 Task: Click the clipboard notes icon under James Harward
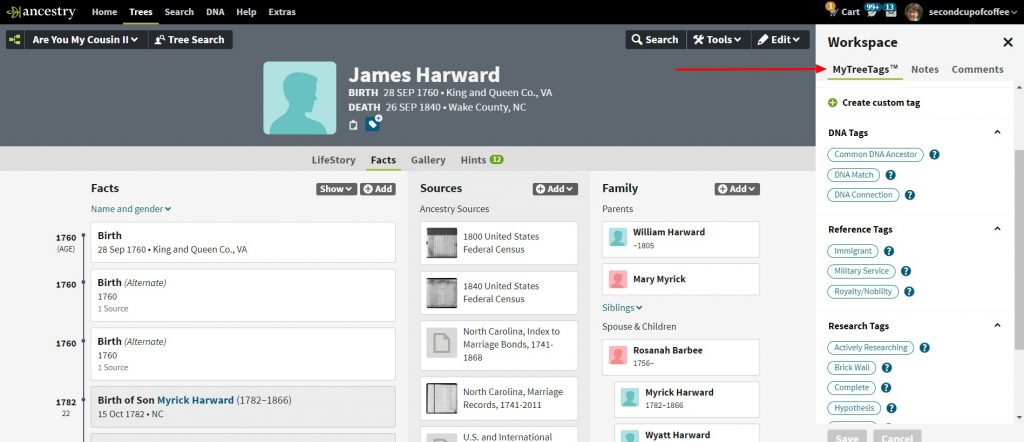point(353,125)
